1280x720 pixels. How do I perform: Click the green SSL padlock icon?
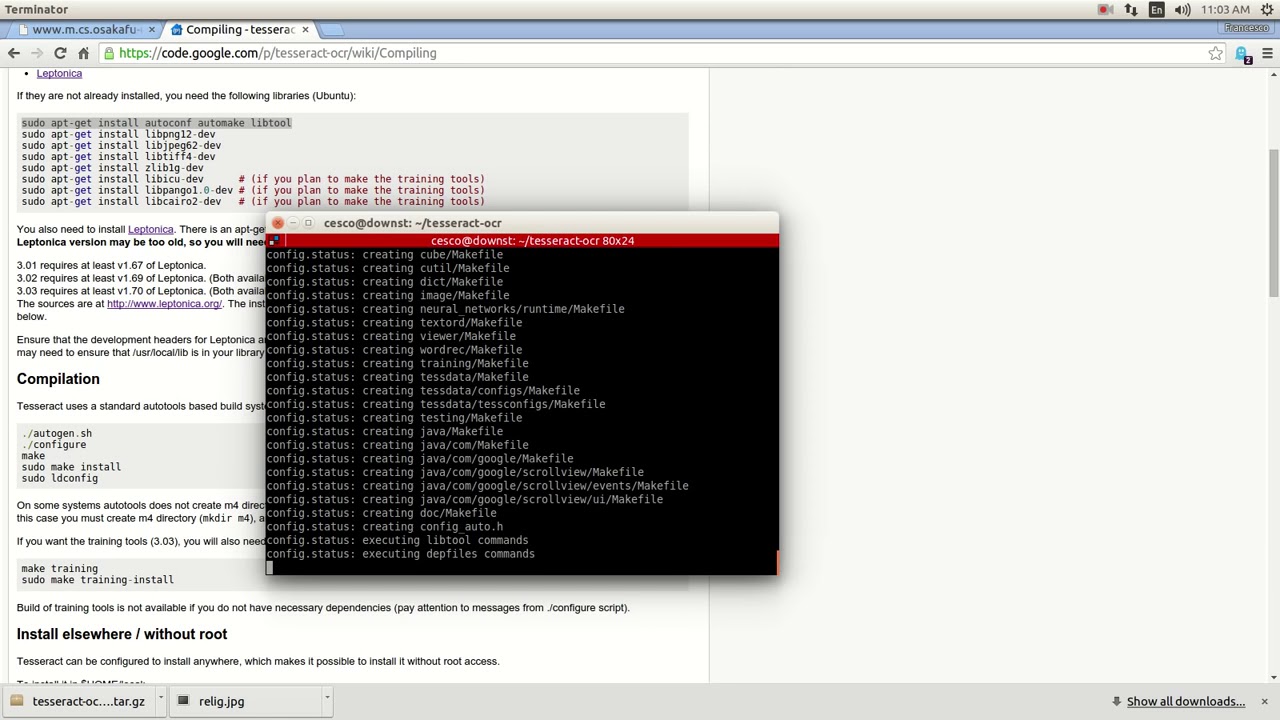point(108,53)
